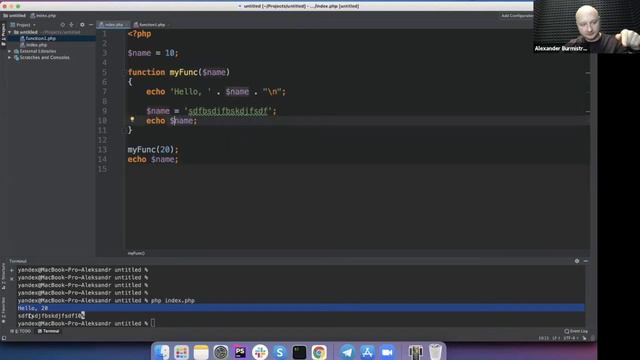This screenshot has height=360, width=640.
Task: Click the locate file crosshair icon in Project panel
Action: tap(62, 25)
